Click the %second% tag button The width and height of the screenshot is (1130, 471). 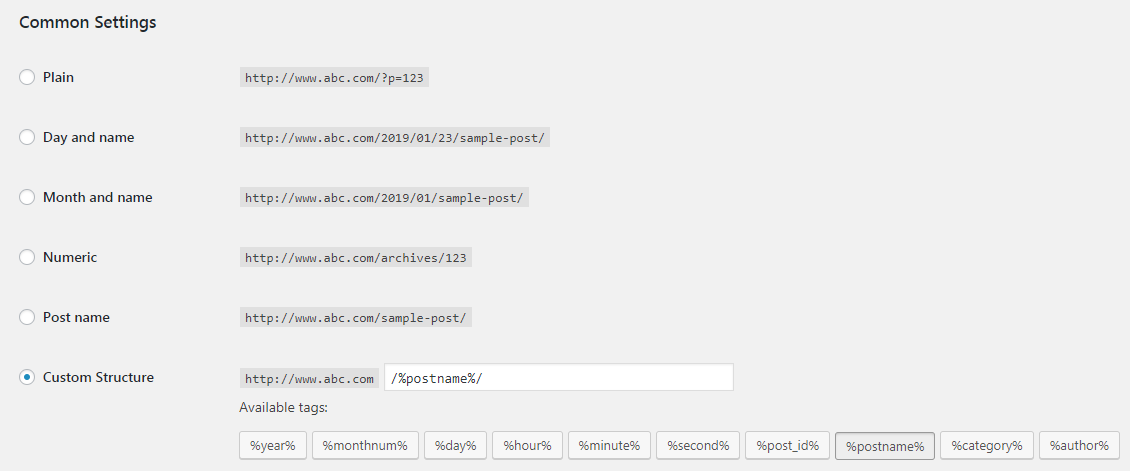point(698,446)
